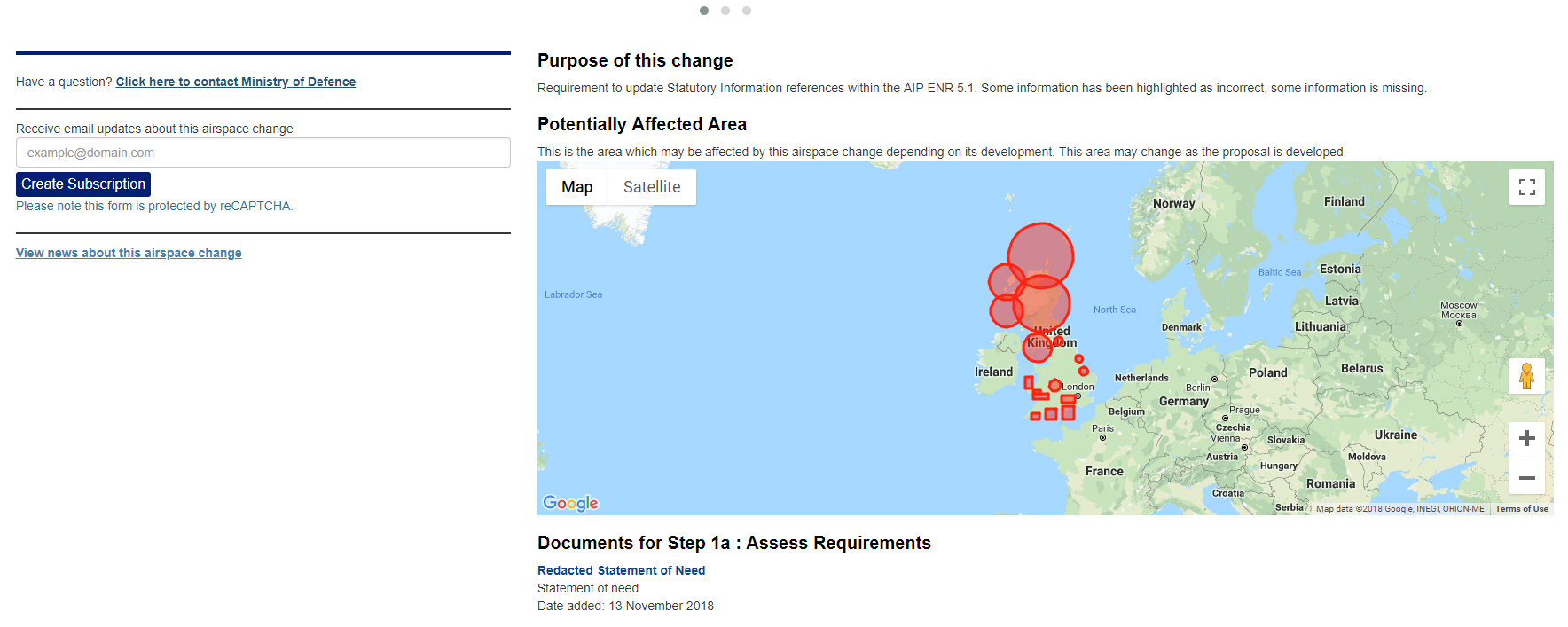Click the contact Ministry of Defence link
1568x627 pixels.
click(235, 82)
